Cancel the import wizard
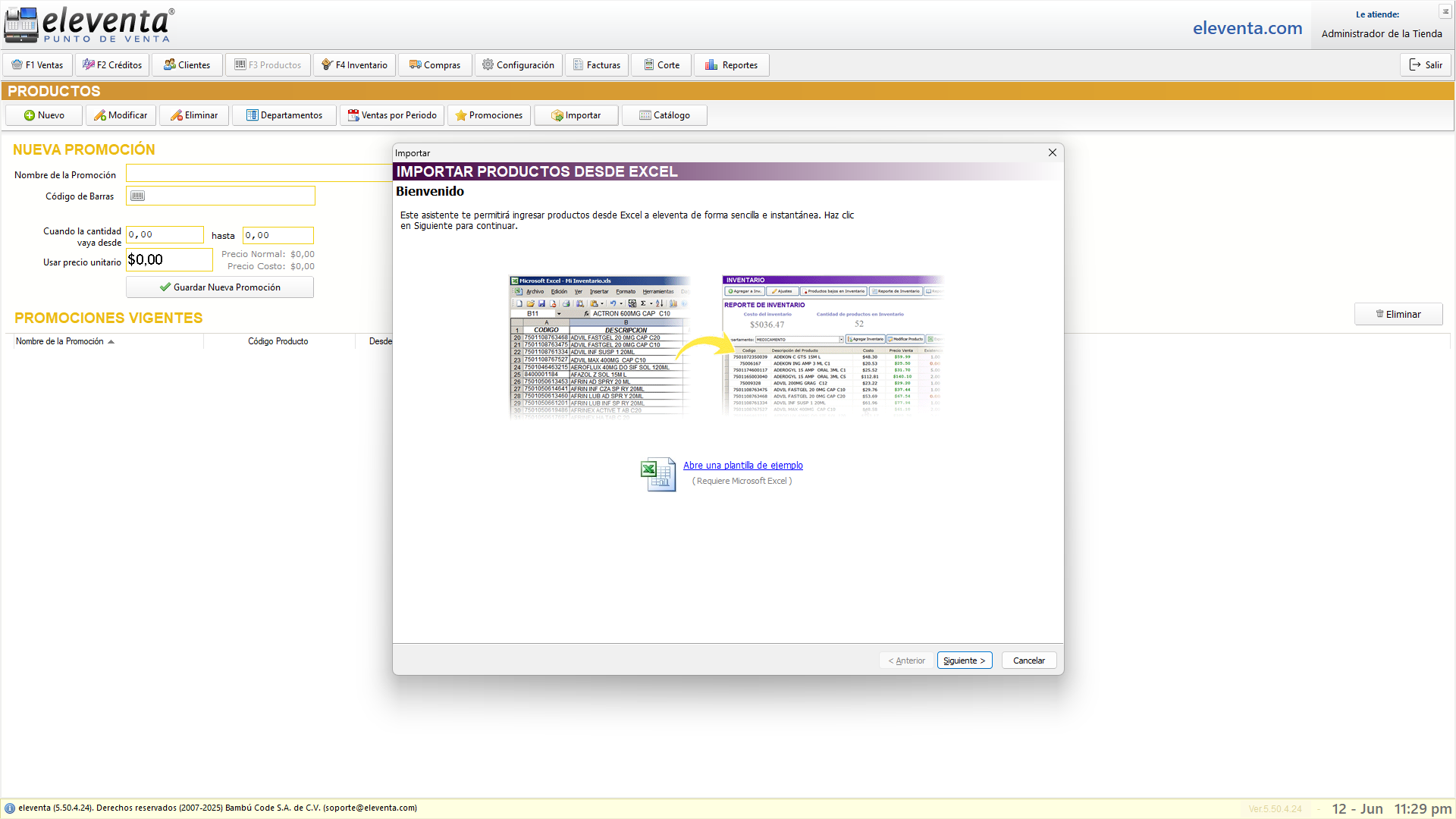The image size is (1456, 819). pos(1028,661)
